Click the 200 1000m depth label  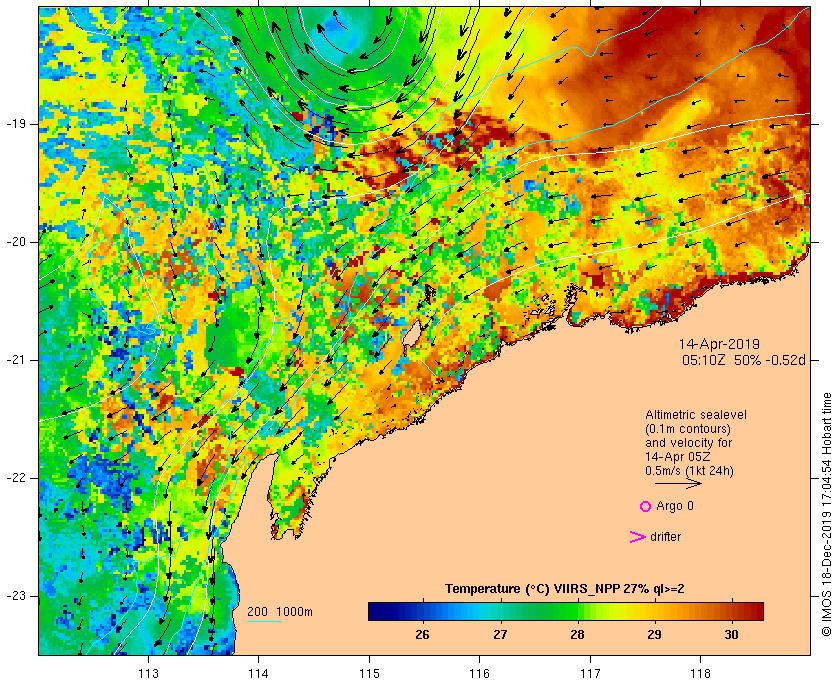tap(280, 612)
